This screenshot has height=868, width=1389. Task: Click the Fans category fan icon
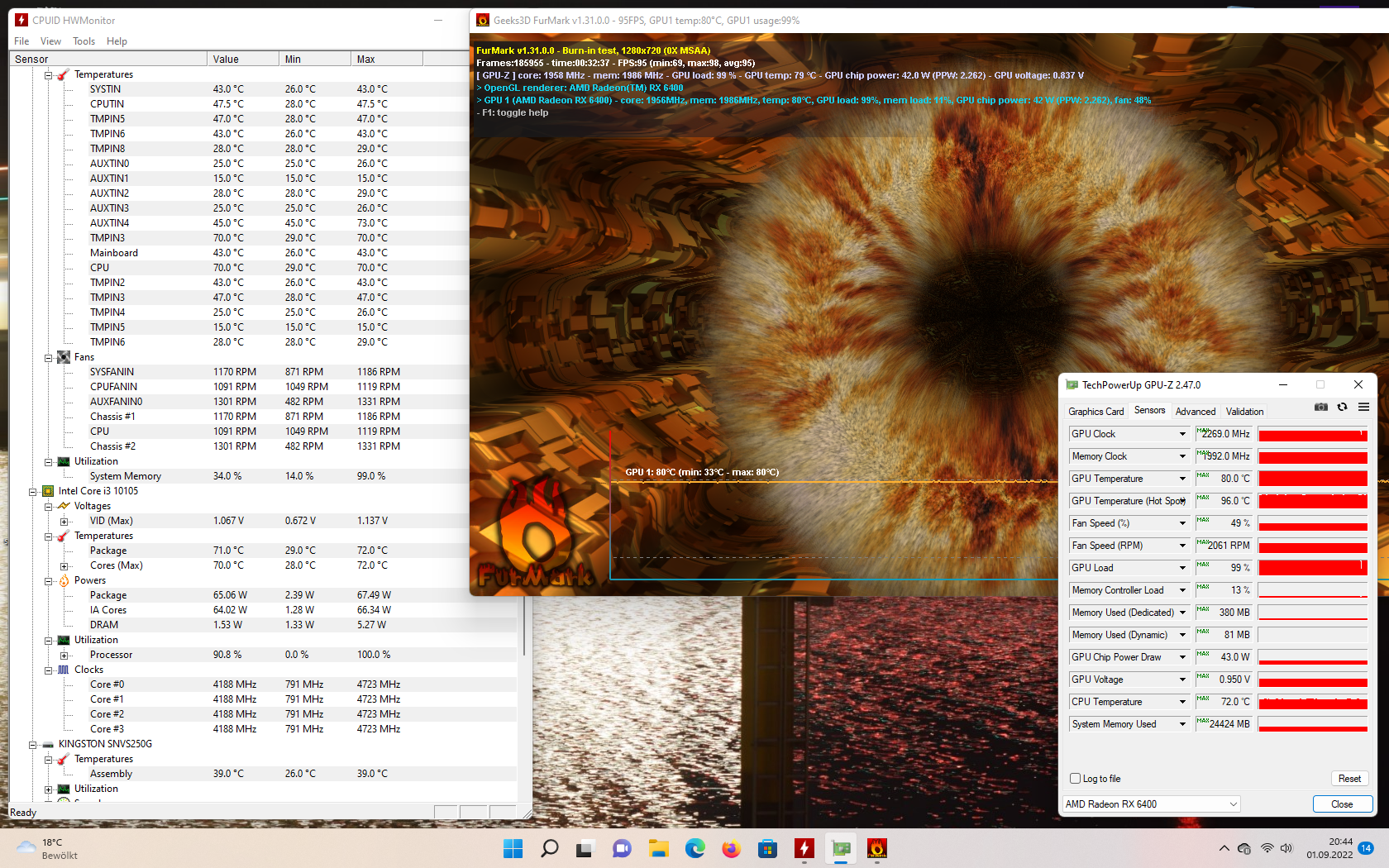coord(64,357)
